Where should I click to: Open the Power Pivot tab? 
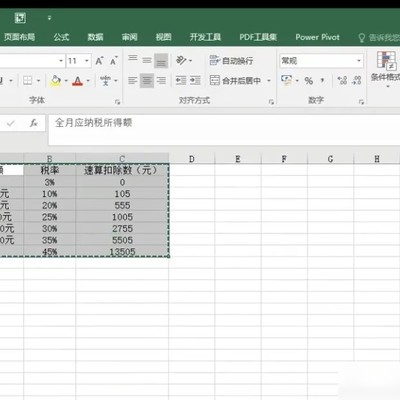317,37
